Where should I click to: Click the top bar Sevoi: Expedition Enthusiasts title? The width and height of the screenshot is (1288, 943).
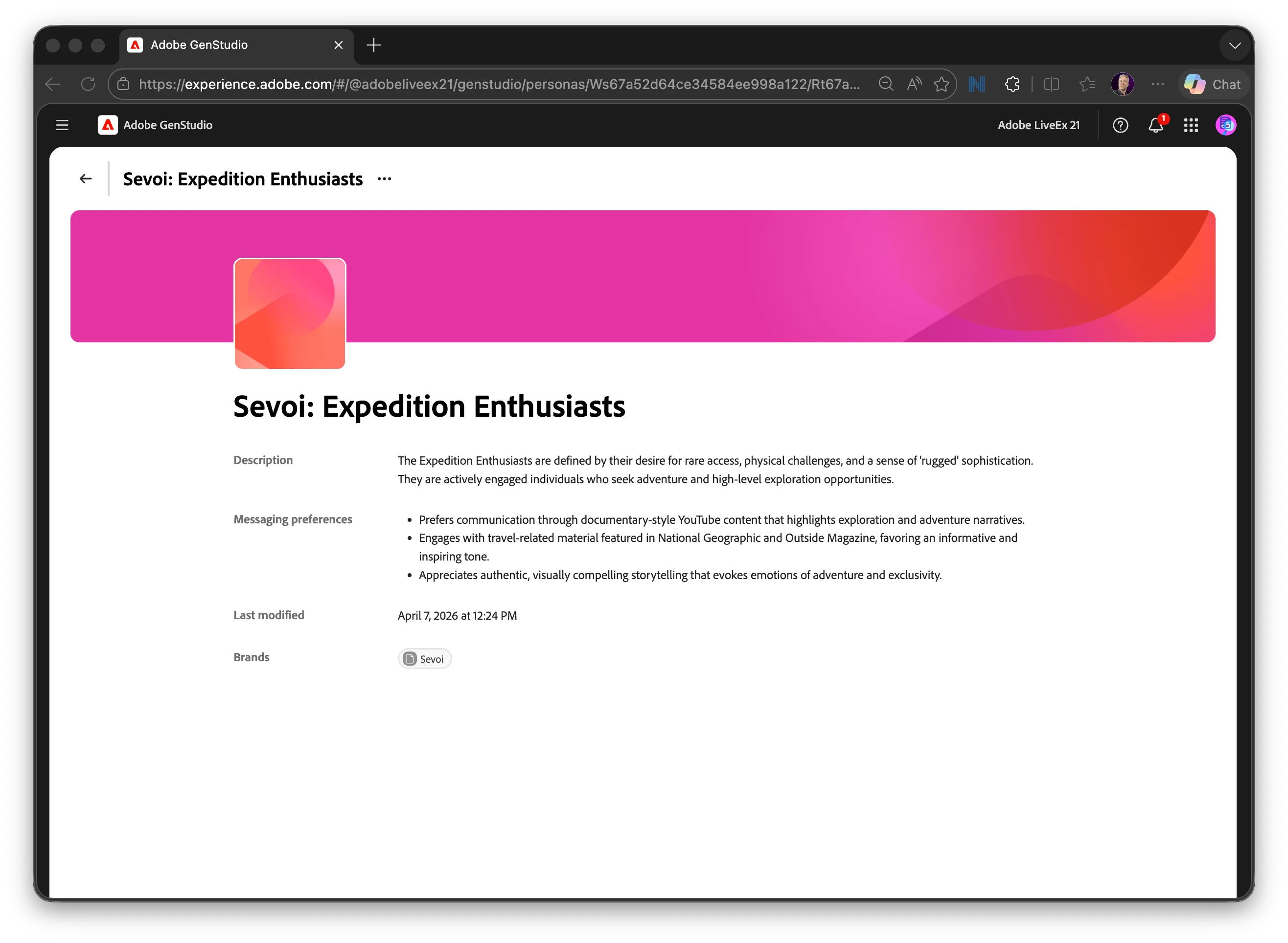243,179
